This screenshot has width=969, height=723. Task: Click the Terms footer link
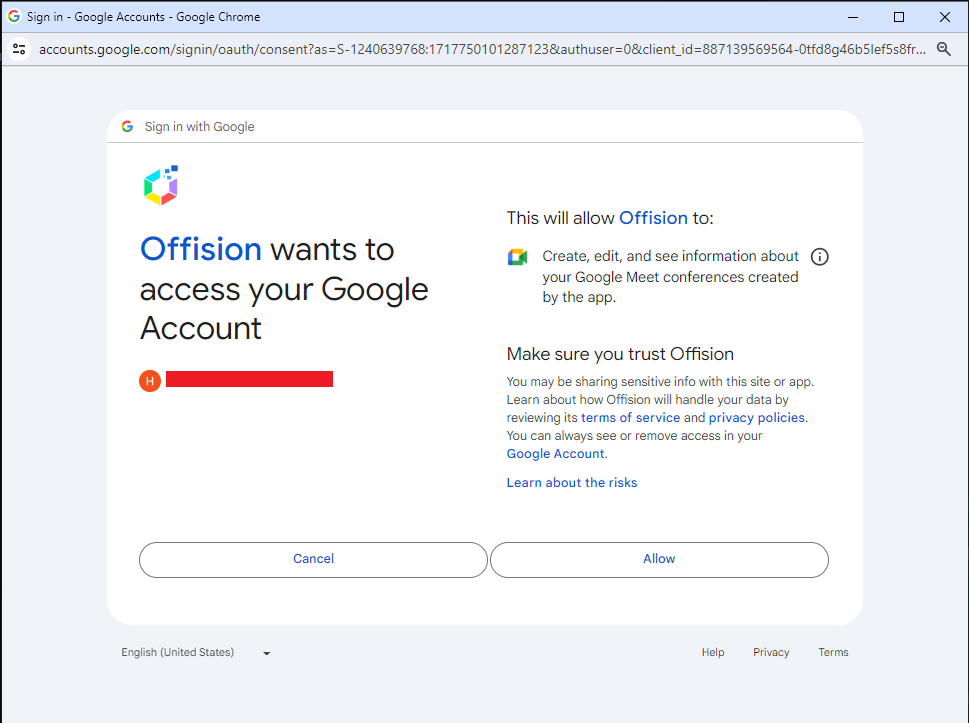tap(833, 653)
